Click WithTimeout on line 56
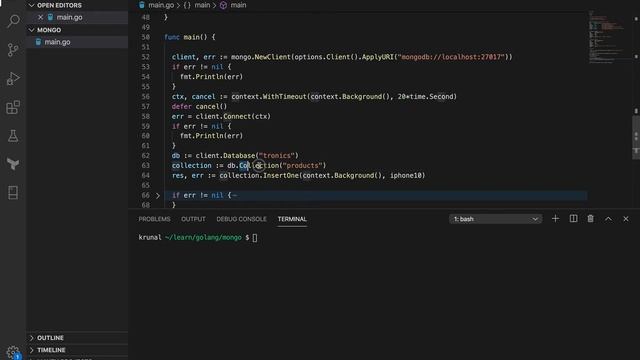The image size is (640, 360). coord(284,97)
